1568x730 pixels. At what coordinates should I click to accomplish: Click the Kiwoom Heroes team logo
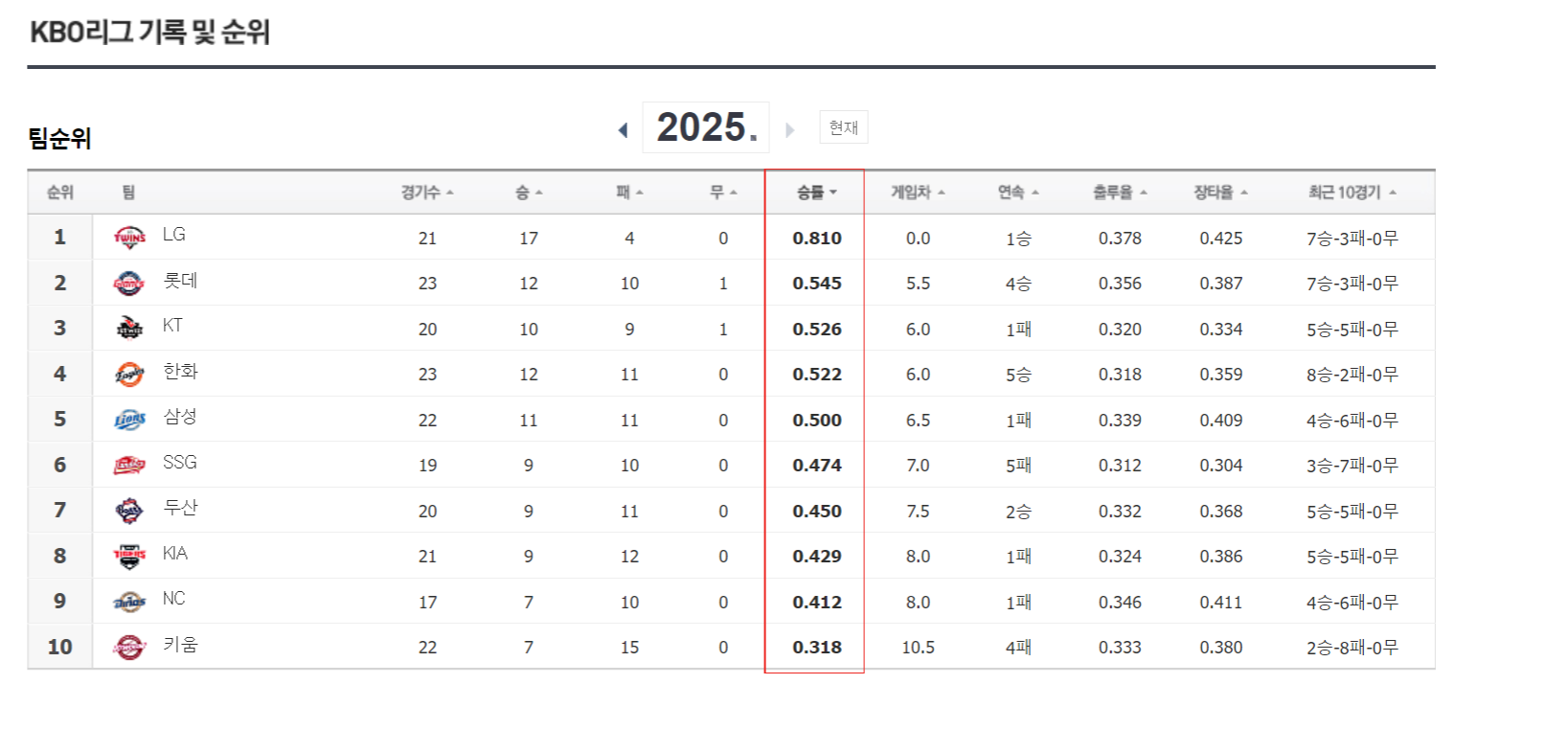pos(129,648)
